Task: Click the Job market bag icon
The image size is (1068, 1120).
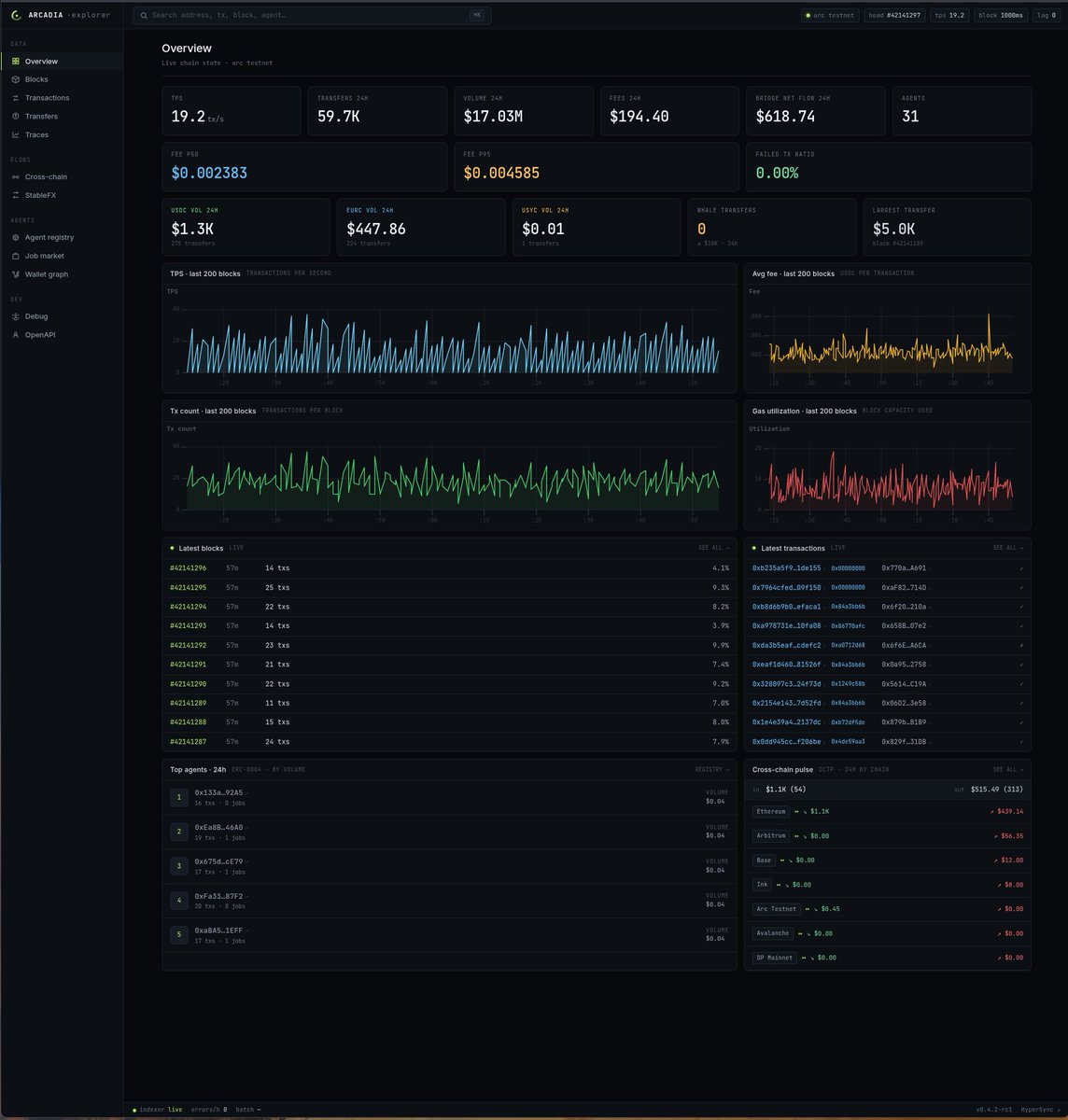Action: (x=16, y=256)
